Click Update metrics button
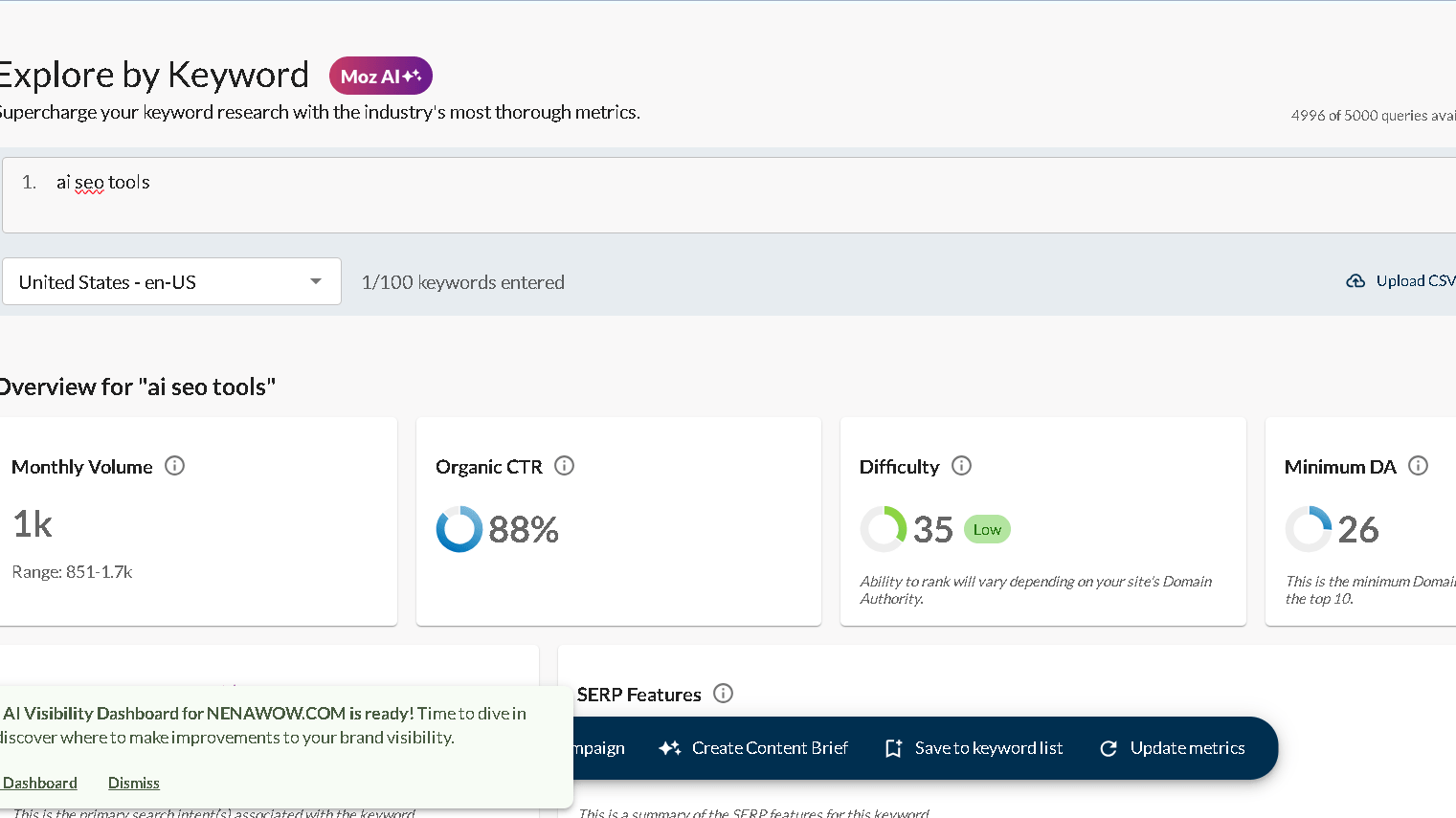The image size is (1456, 818). [x=1173, y=748]
